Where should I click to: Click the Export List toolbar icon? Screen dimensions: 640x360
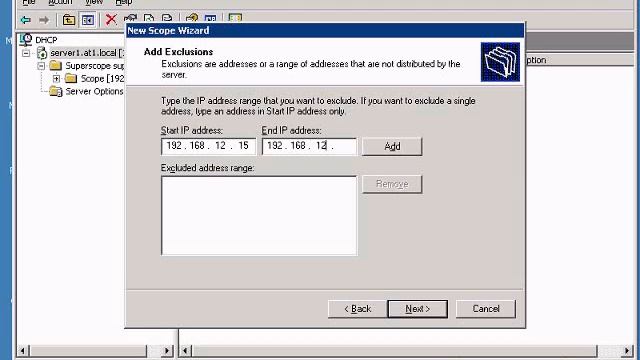167,18
